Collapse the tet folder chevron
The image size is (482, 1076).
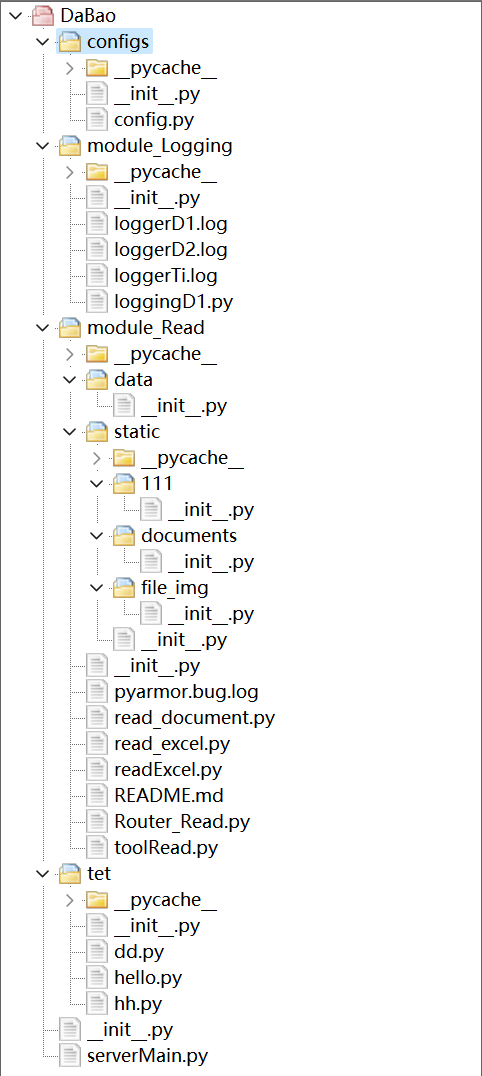[43, 874]
